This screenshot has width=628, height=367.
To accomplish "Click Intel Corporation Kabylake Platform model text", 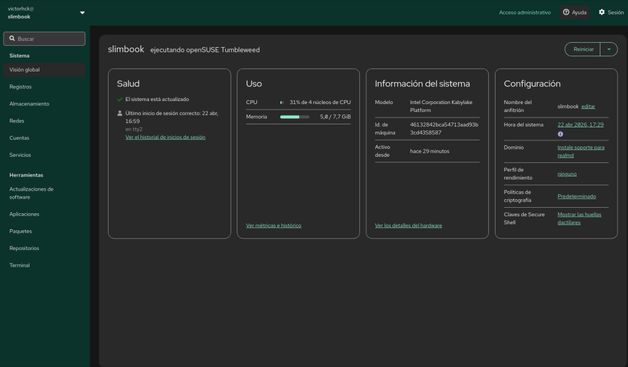I will pyautogui.click(x=441, y=106).
